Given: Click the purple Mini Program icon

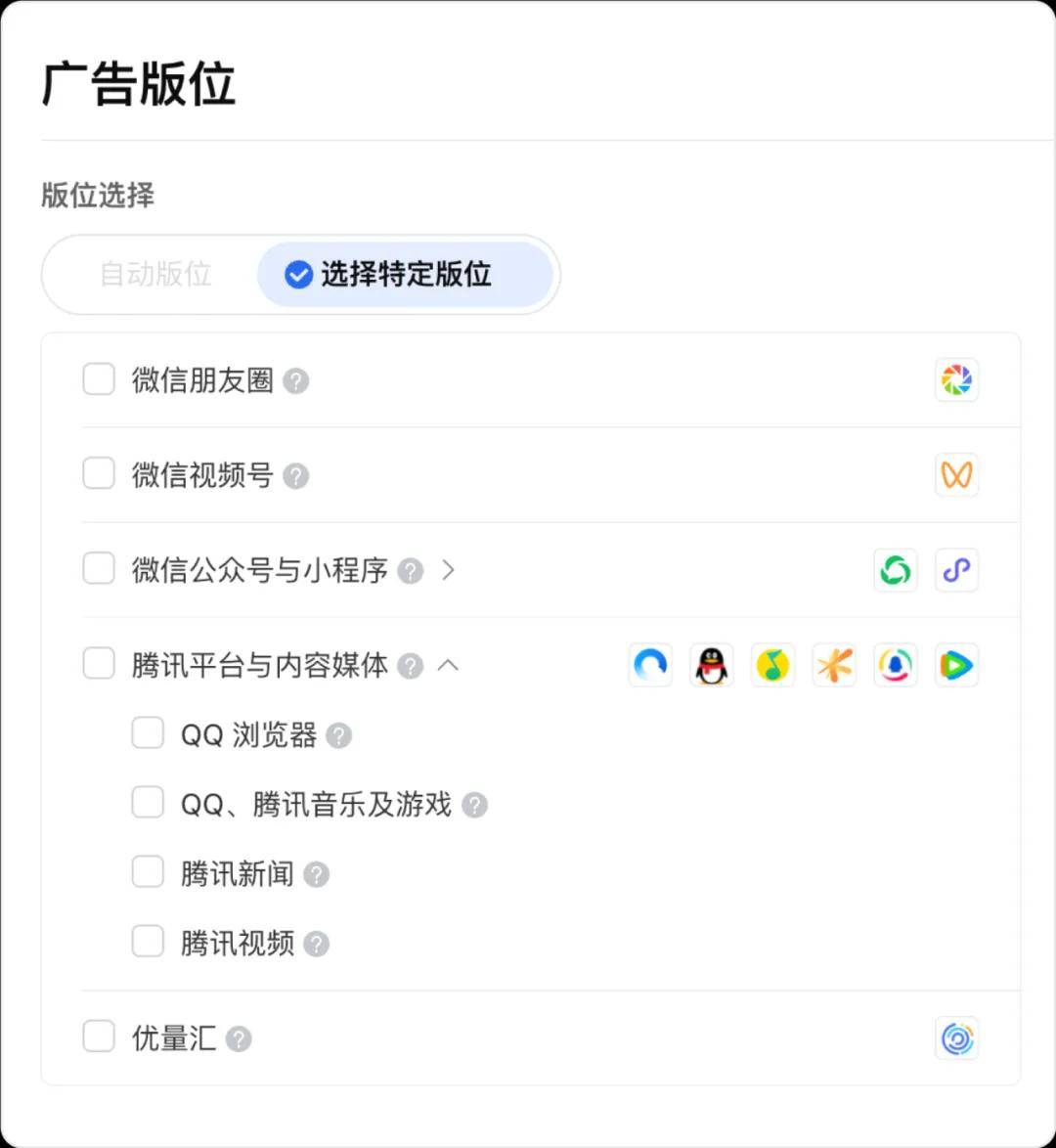Looking at the screenshot, I should pyautogui.click(x=956, y=570).
